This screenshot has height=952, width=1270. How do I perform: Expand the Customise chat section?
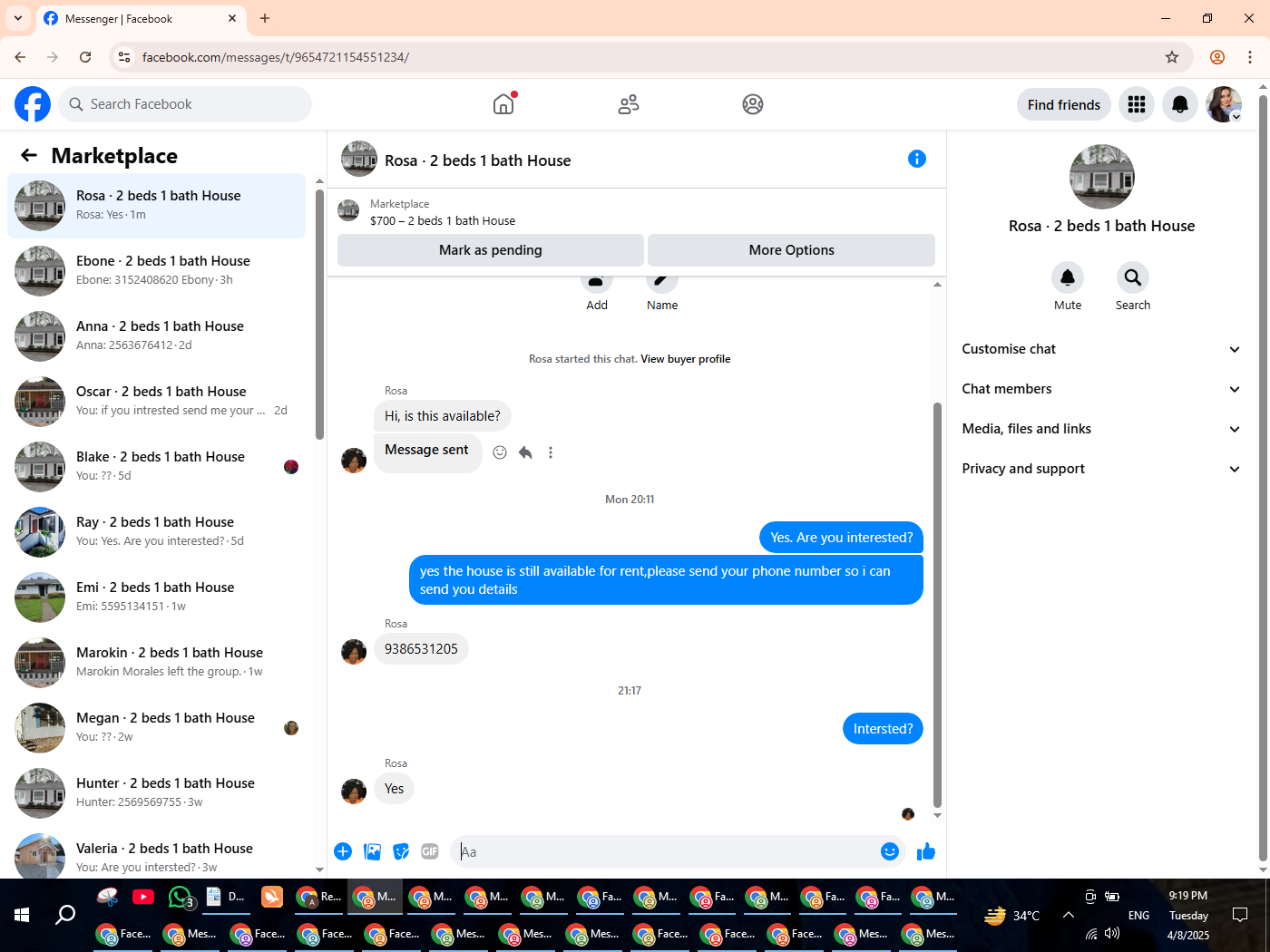coord(1101,349)
